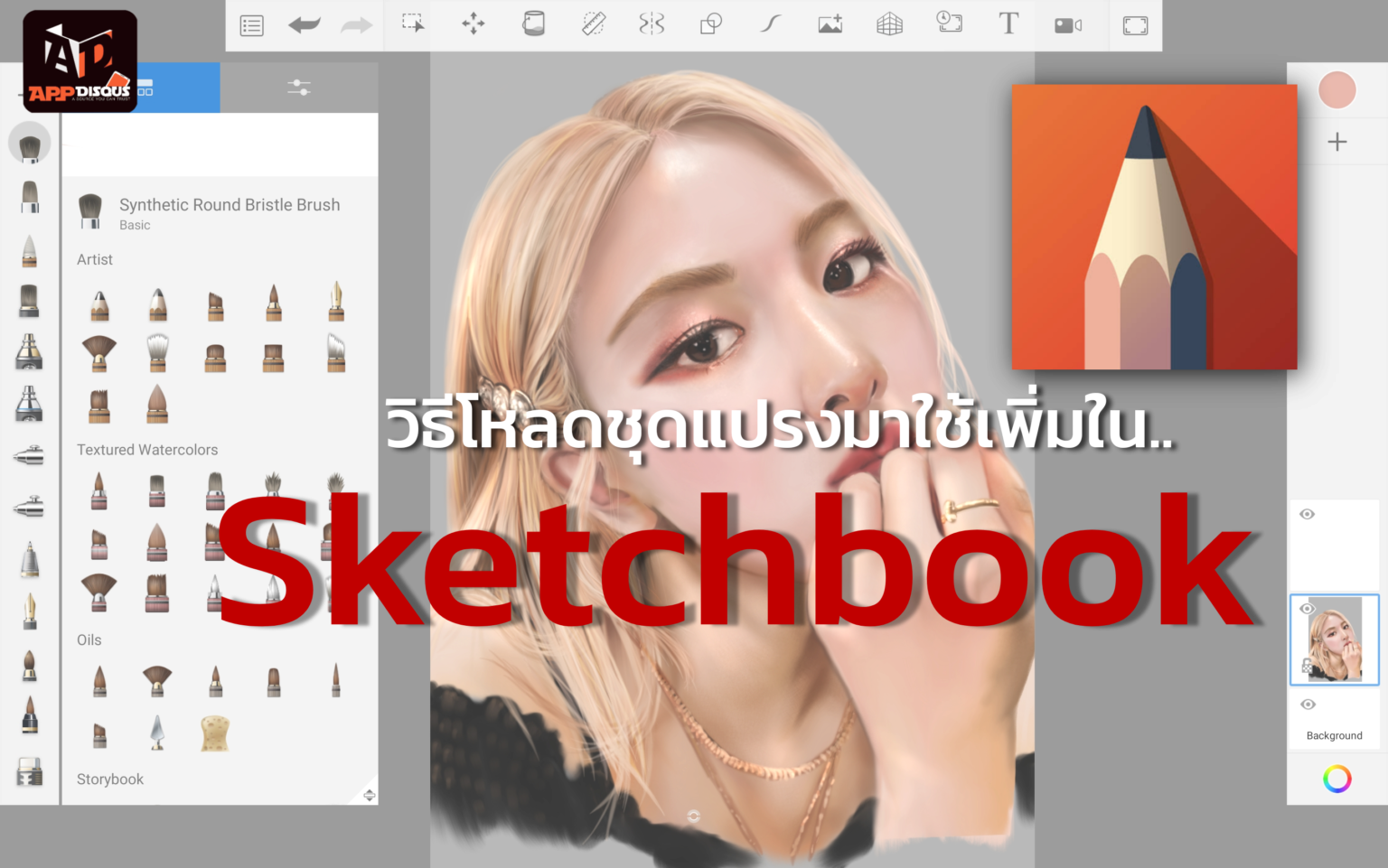Switch to the brush settings sliders tab
This screenshot has width=1388, height=868.
[x=299, y=87]
